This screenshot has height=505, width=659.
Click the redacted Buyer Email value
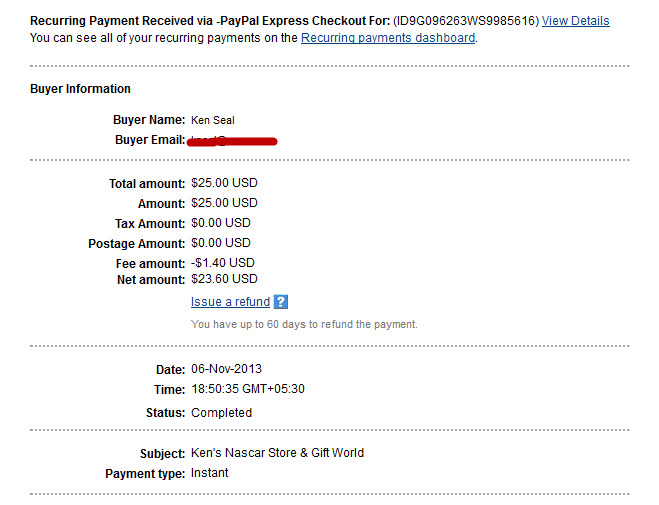pyautogui.click(x=232, y=141)
